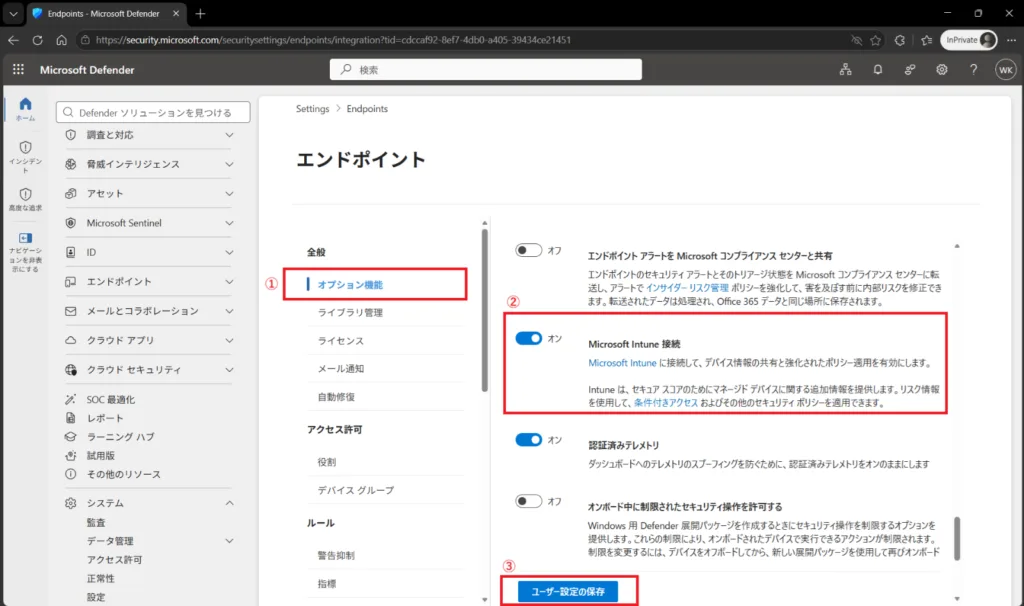
Task: Click the organization tree icon in header
Action: [x=846, y=69]
